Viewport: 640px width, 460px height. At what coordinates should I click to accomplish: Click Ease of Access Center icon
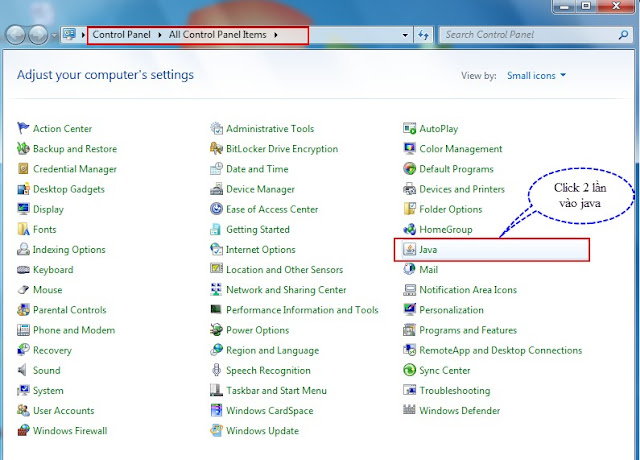pos(216,209)
